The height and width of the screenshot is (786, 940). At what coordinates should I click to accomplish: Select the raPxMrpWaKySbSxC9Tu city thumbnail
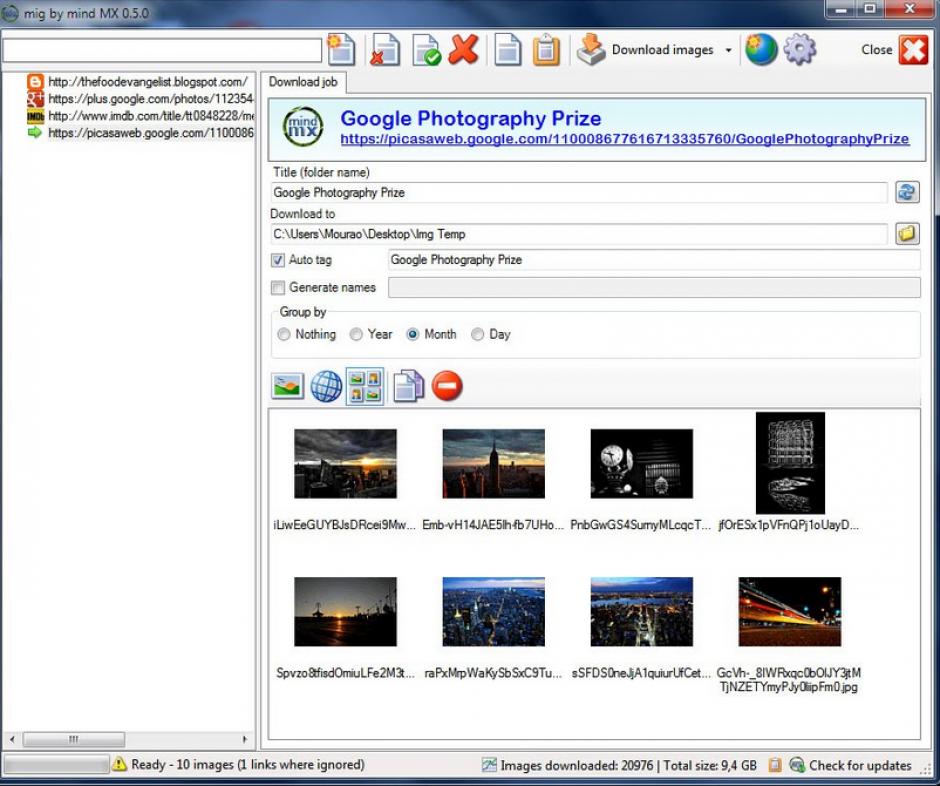click(x=493, y=612)
